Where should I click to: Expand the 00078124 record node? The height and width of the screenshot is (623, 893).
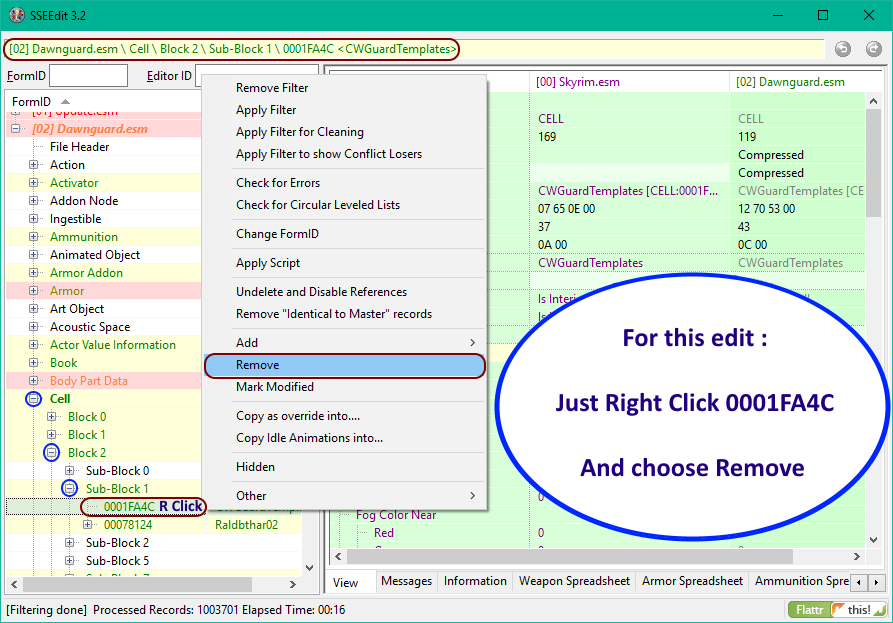88,524
